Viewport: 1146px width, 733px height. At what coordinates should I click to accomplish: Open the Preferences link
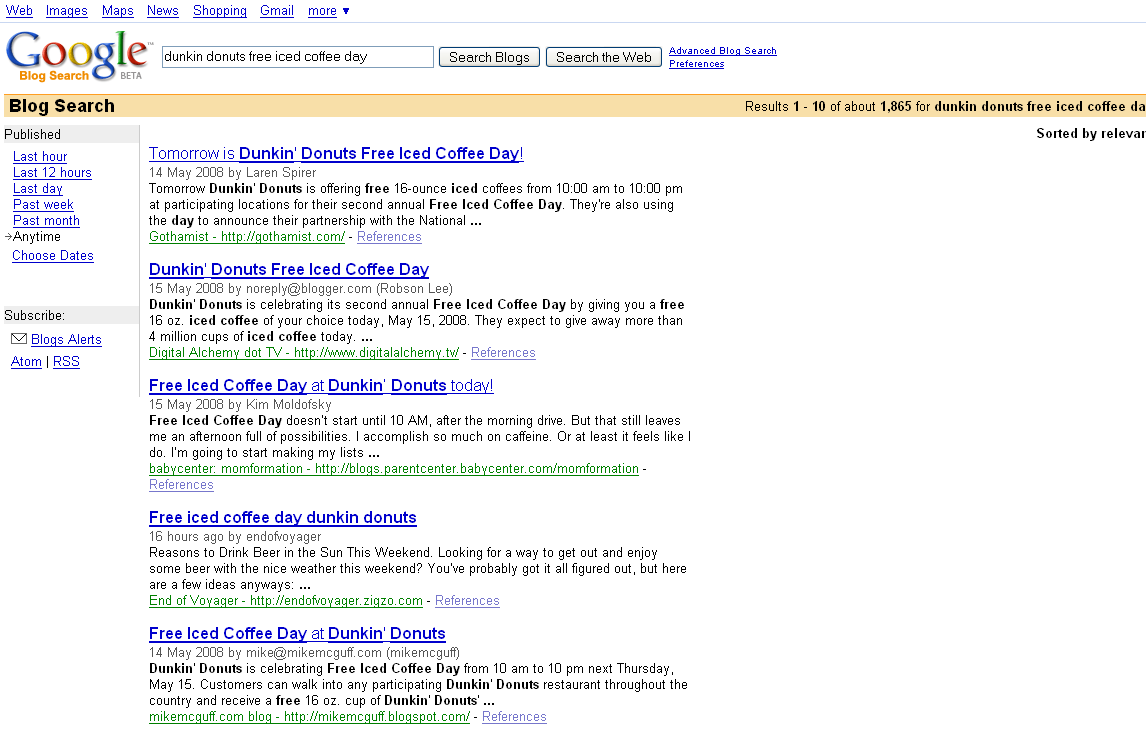click(697, 64)
